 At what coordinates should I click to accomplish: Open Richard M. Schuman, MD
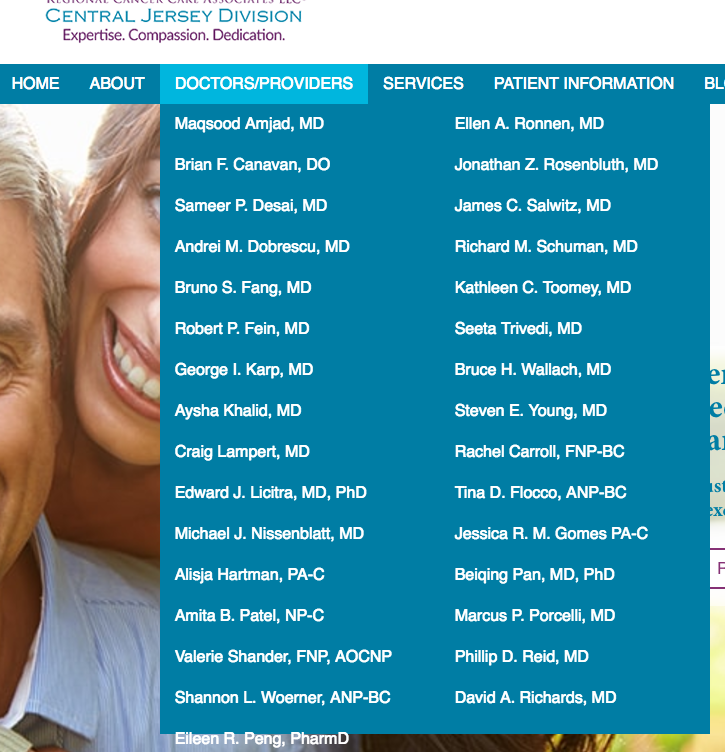[546, 247]
